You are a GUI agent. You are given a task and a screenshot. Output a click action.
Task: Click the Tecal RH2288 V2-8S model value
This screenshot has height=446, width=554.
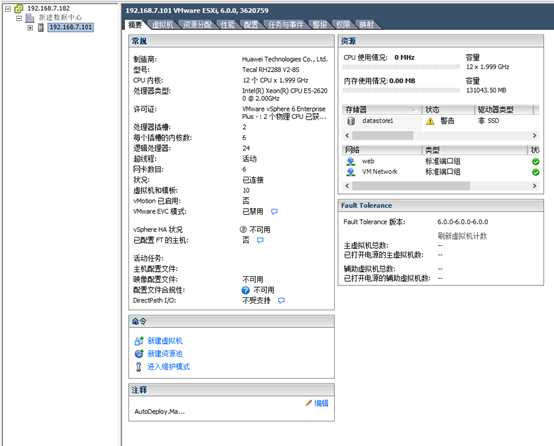coord(271,70)
